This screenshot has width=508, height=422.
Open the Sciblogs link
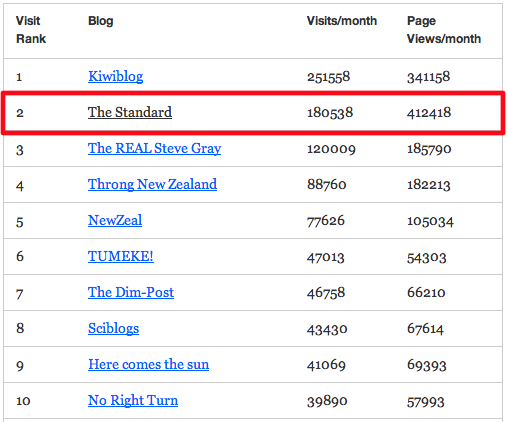113,329
